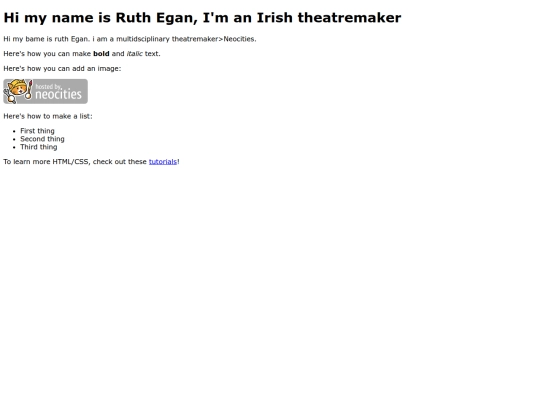
Task: Select the Third thing list item
Action: pos(39,147)
